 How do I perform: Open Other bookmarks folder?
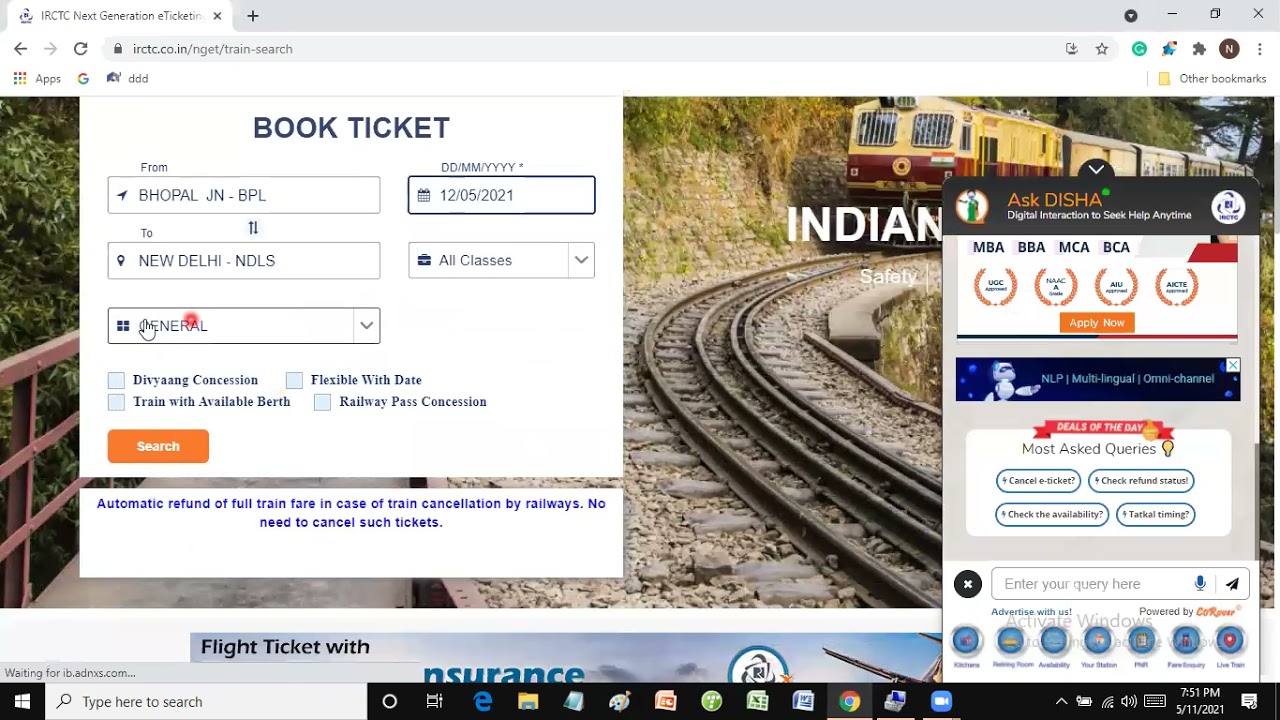pyautogui.click(x=1211, y=79)
